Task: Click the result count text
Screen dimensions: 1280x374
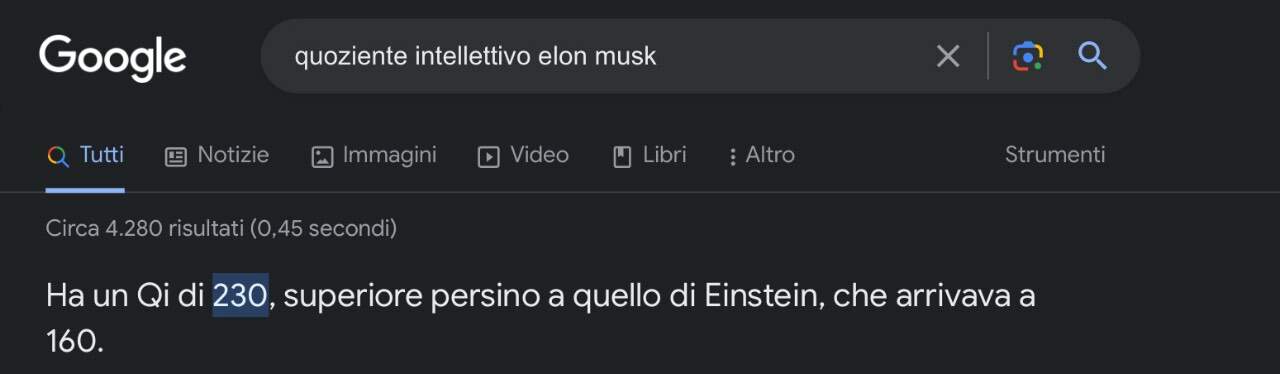Action: coord(221,229)
